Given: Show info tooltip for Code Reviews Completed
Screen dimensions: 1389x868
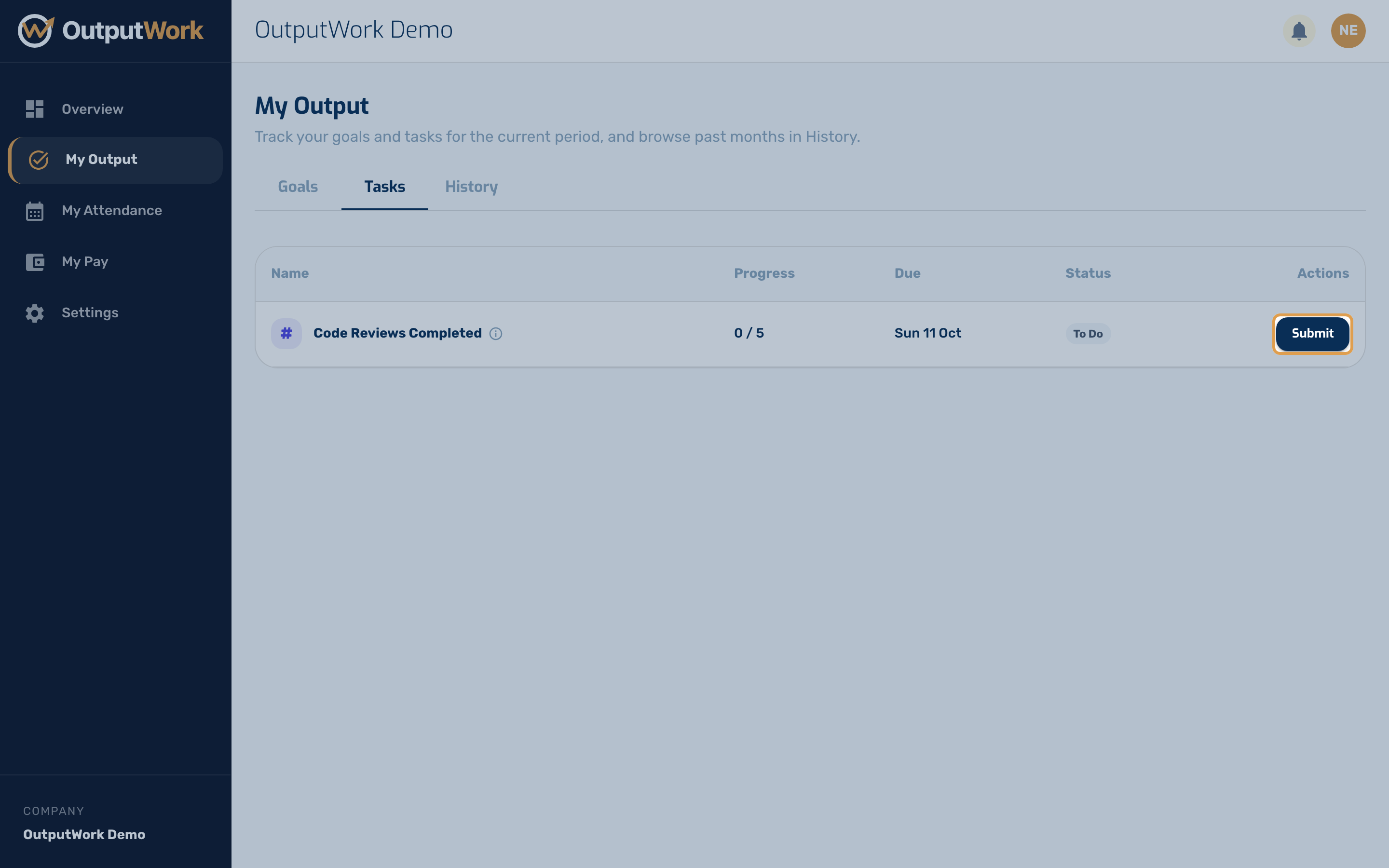Looking at the screenshot, I should click(496, 334).
